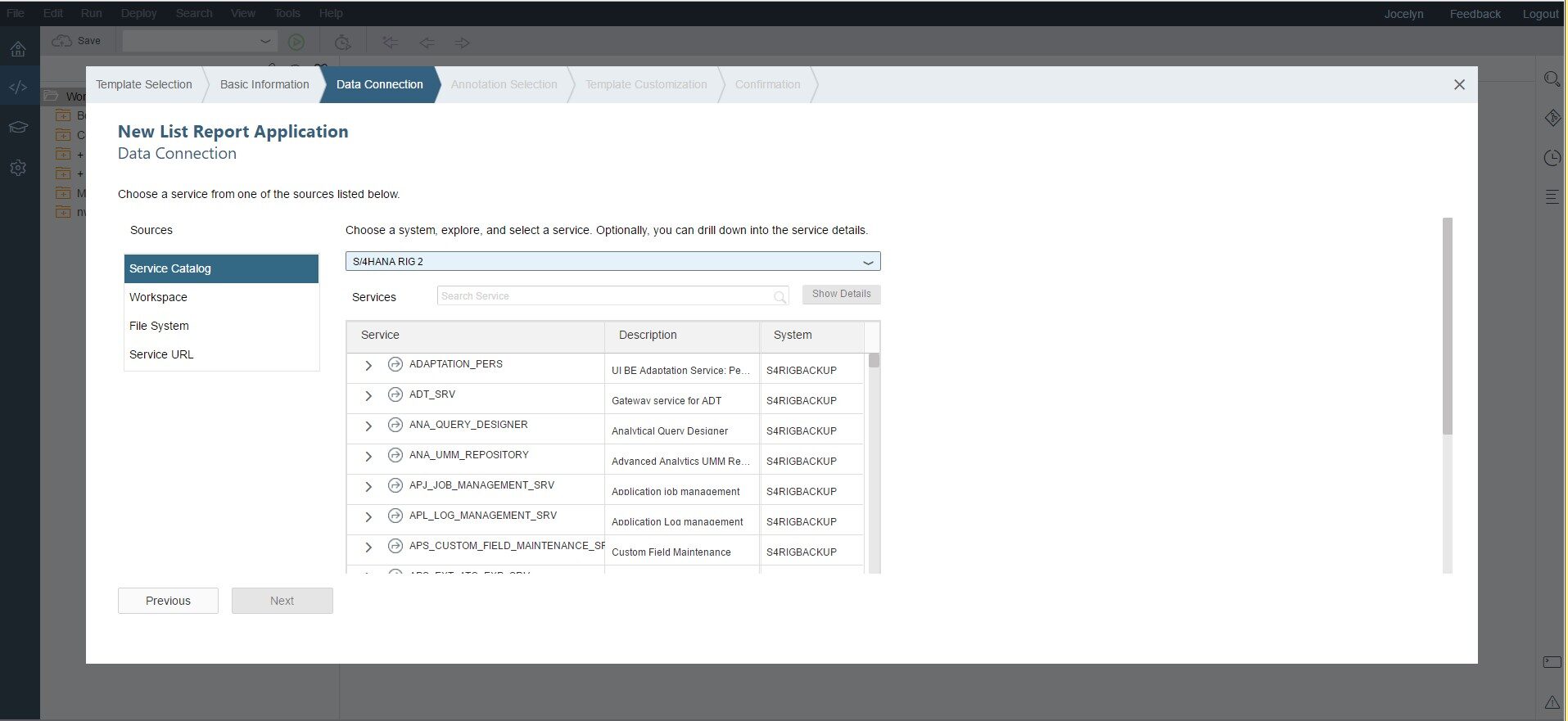Open the Development code editor icon

tap(18, 87)
